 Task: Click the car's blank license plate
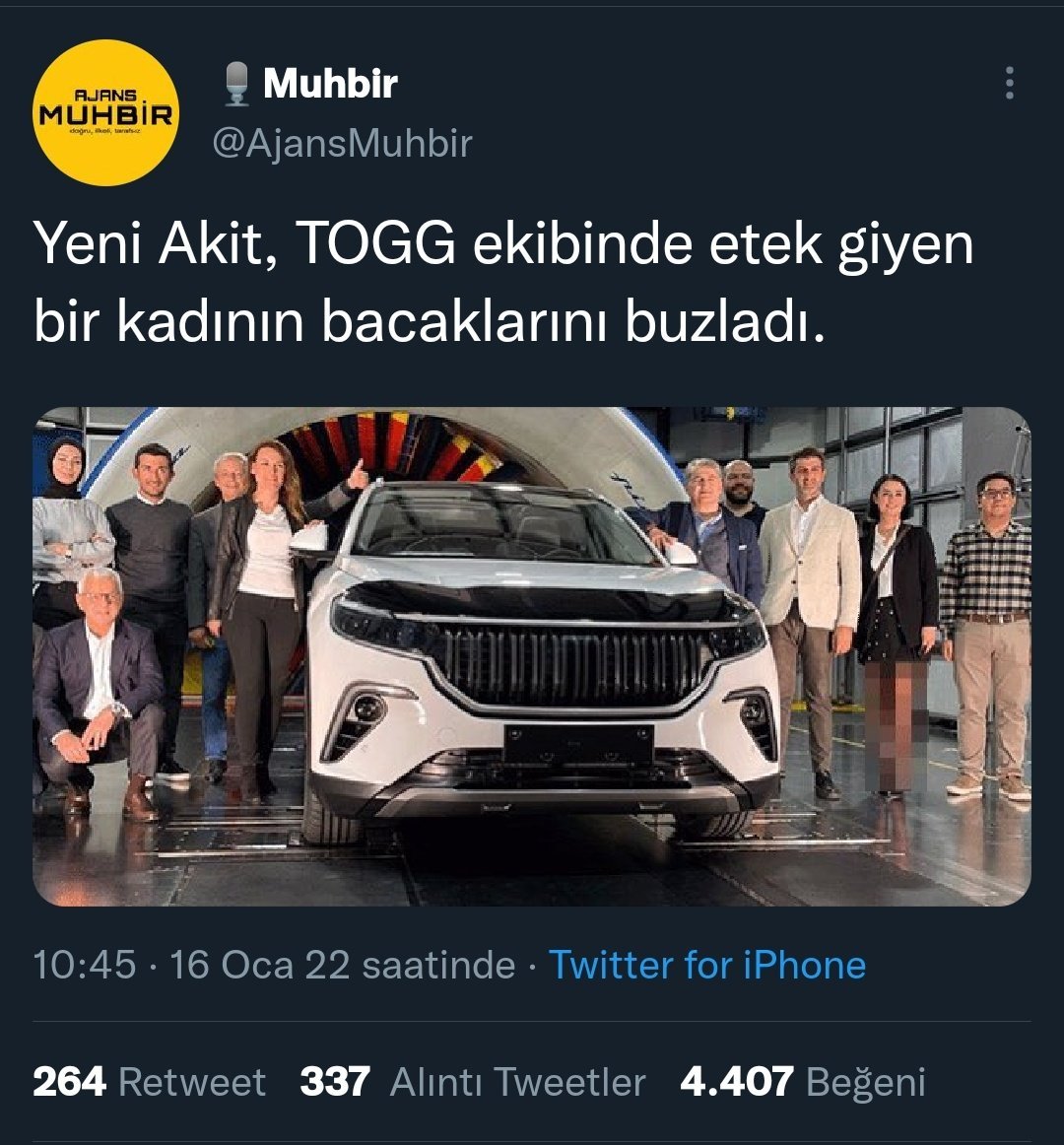click(x=578, y=745)
